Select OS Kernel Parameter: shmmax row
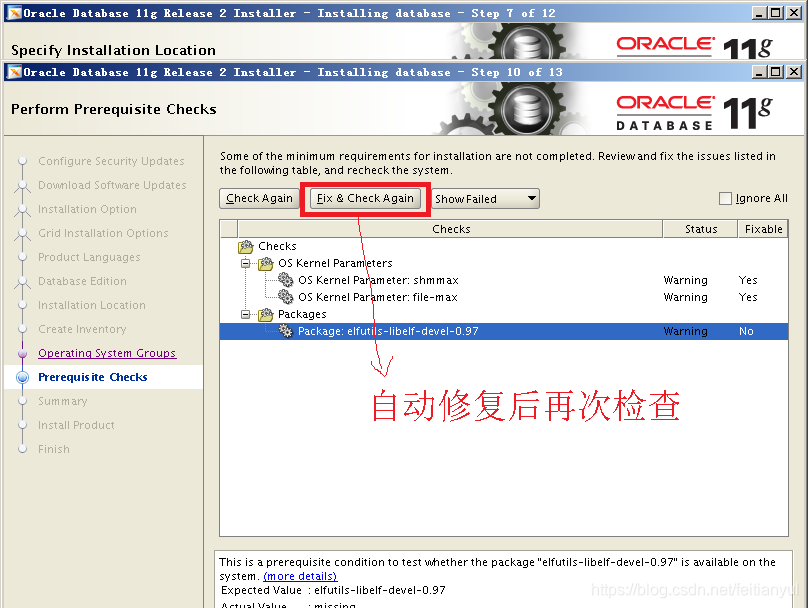This screenshot has width=808, height=608. click(x=504, y=280)
